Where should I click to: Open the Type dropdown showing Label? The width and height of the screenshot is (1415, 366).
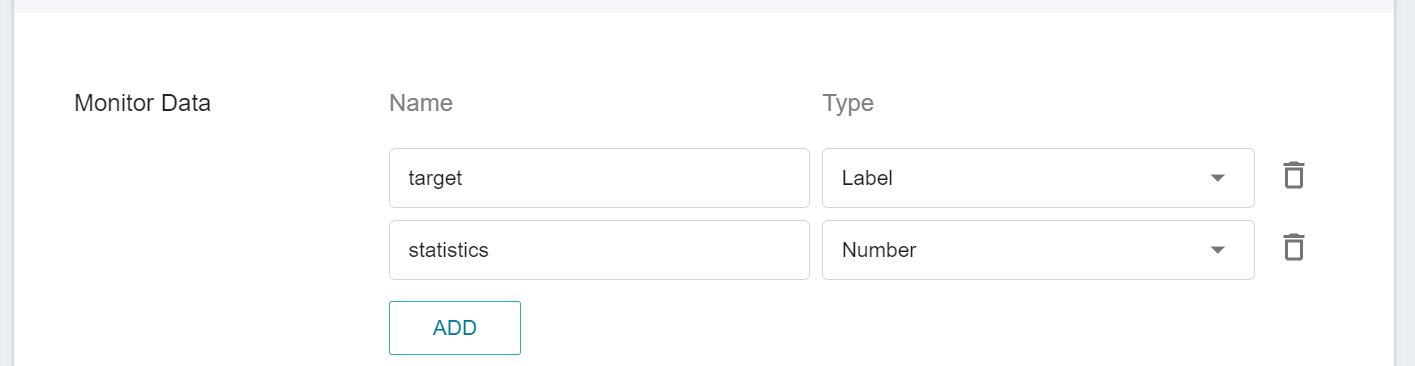click(1038, 178)
